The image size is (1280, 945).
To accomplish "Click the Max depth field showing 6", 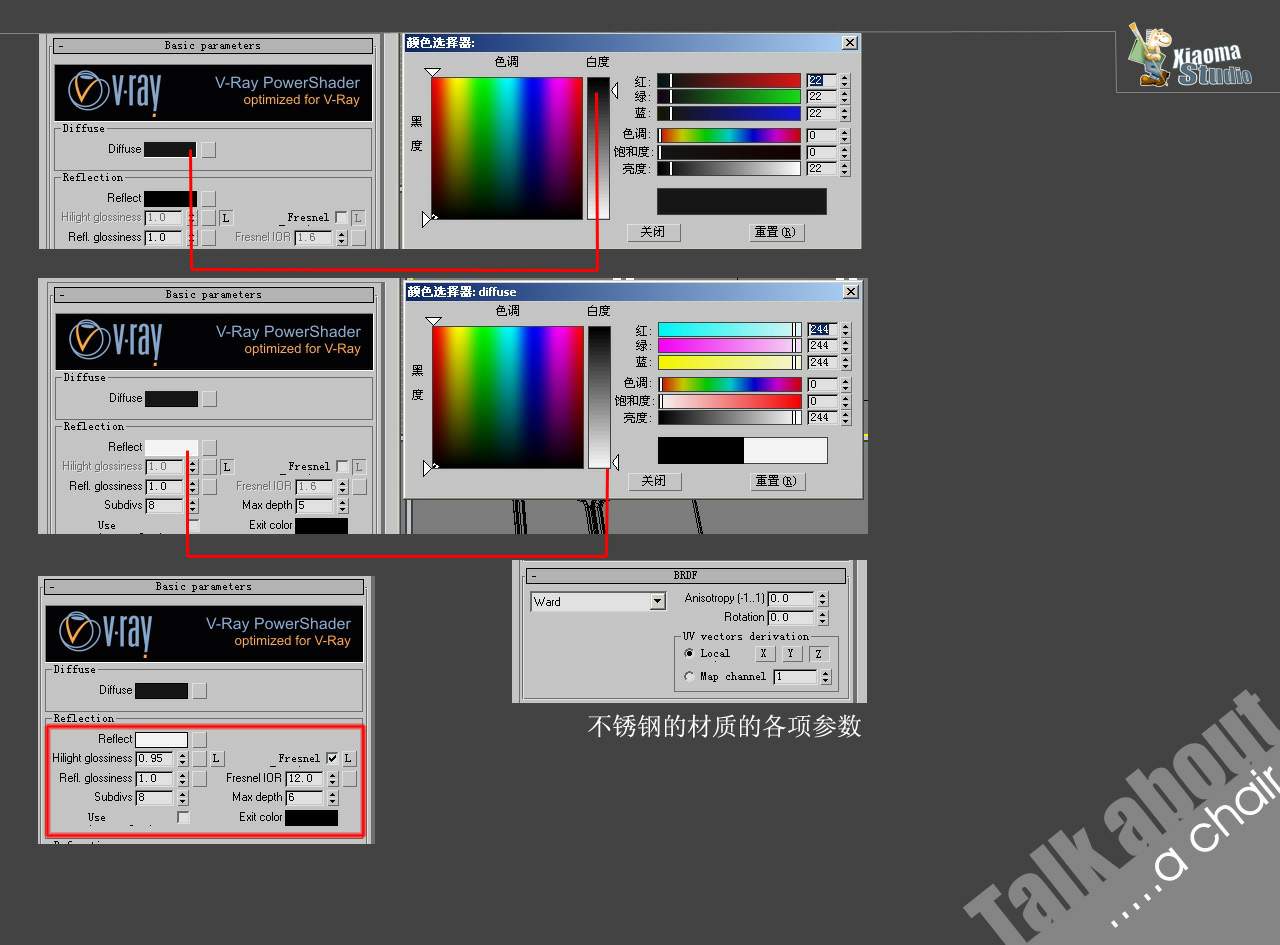I will (x=305, y=798).
